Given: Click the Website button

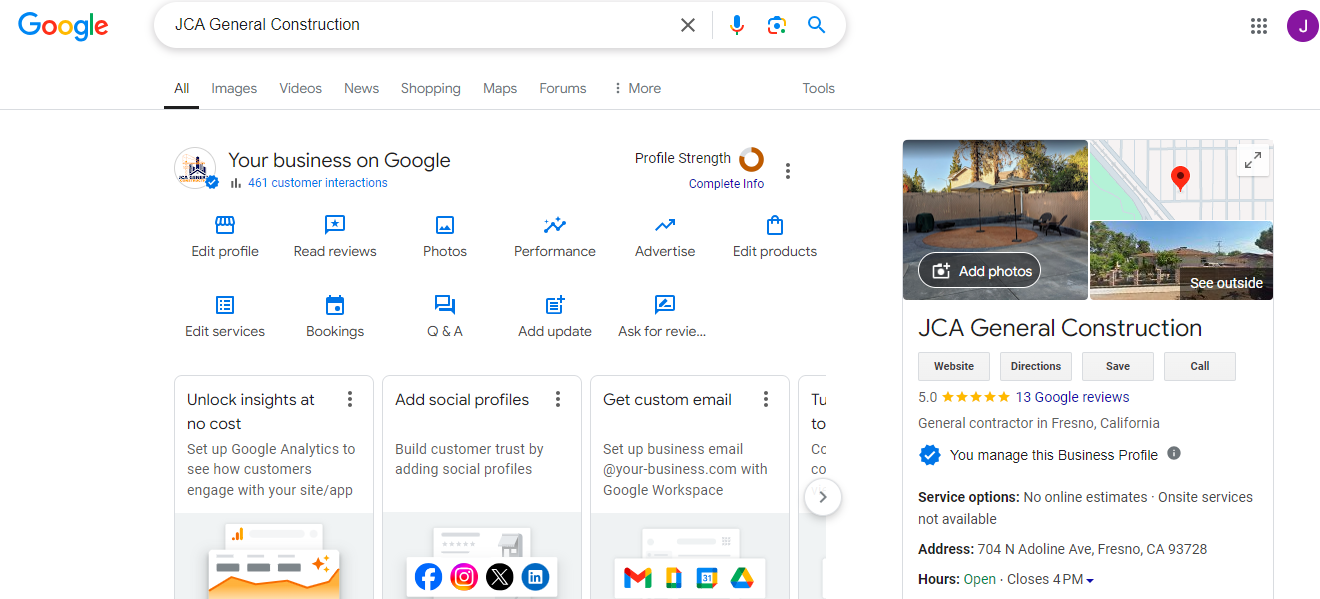Looking at the screenshot, I should 954,366.
